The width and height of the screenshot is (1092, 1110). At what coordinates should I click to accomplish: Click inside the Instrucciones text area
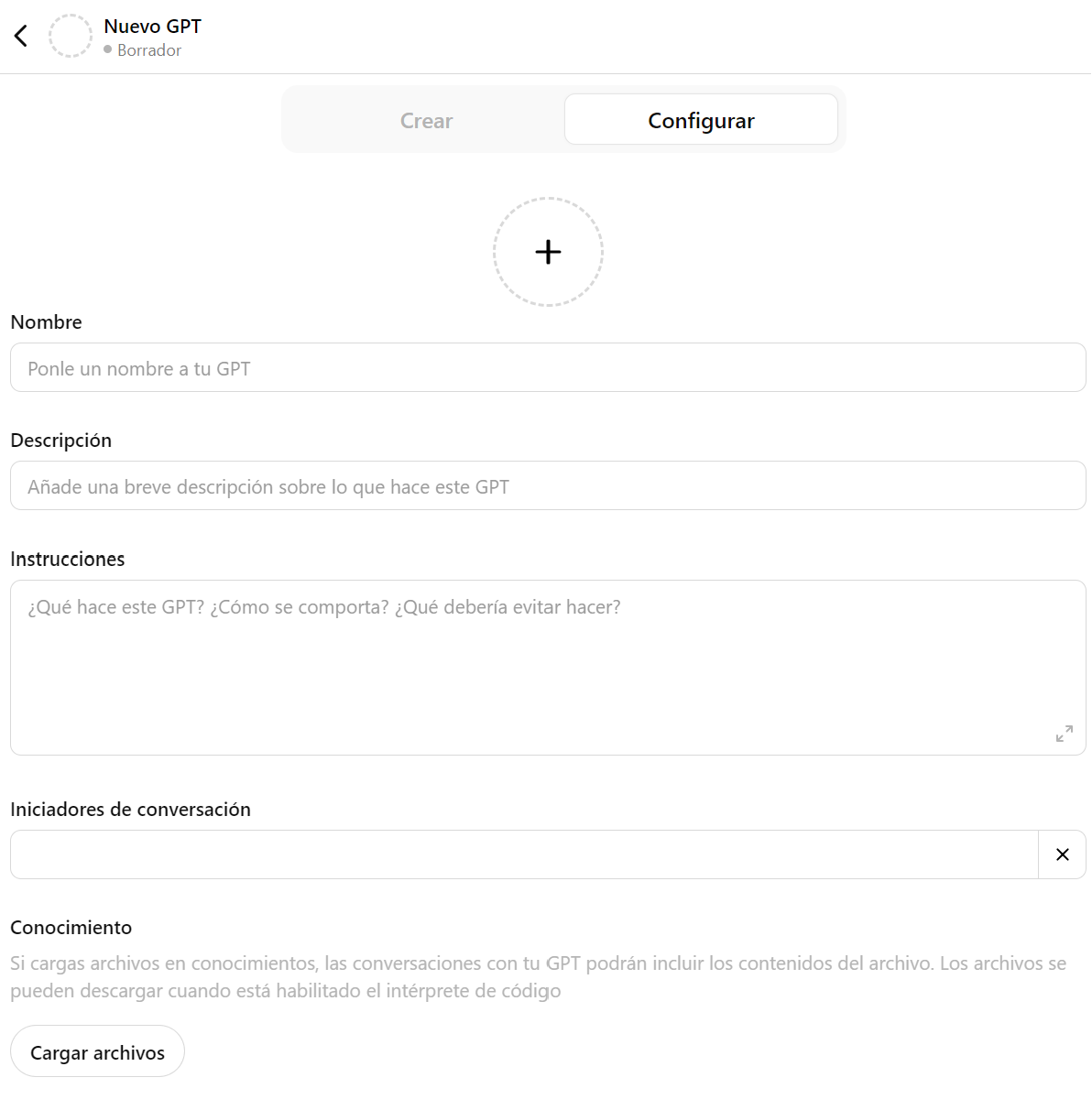(x=548, y=659)
